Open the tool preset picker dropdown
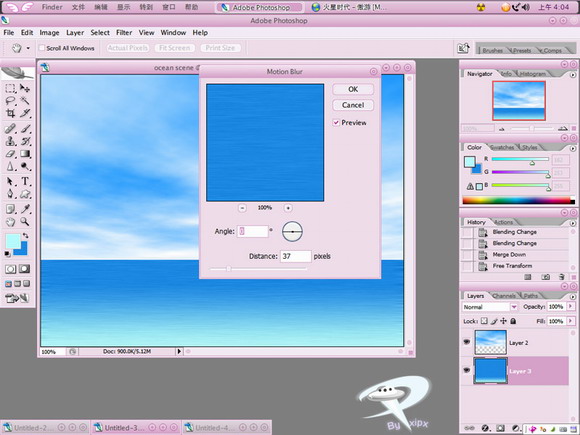The width and height of the screenshot is (580, 435). tap(28, 48)
